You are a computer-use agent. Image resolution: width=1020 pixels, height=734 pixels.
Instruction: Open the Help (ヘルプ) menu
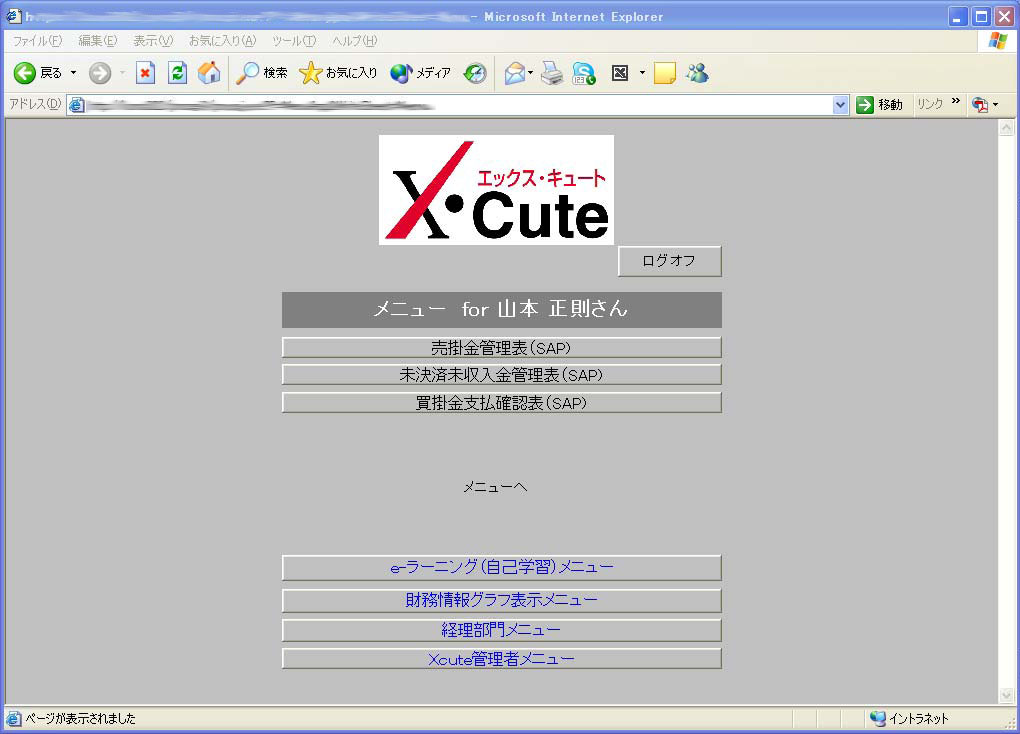coord(355,41)
